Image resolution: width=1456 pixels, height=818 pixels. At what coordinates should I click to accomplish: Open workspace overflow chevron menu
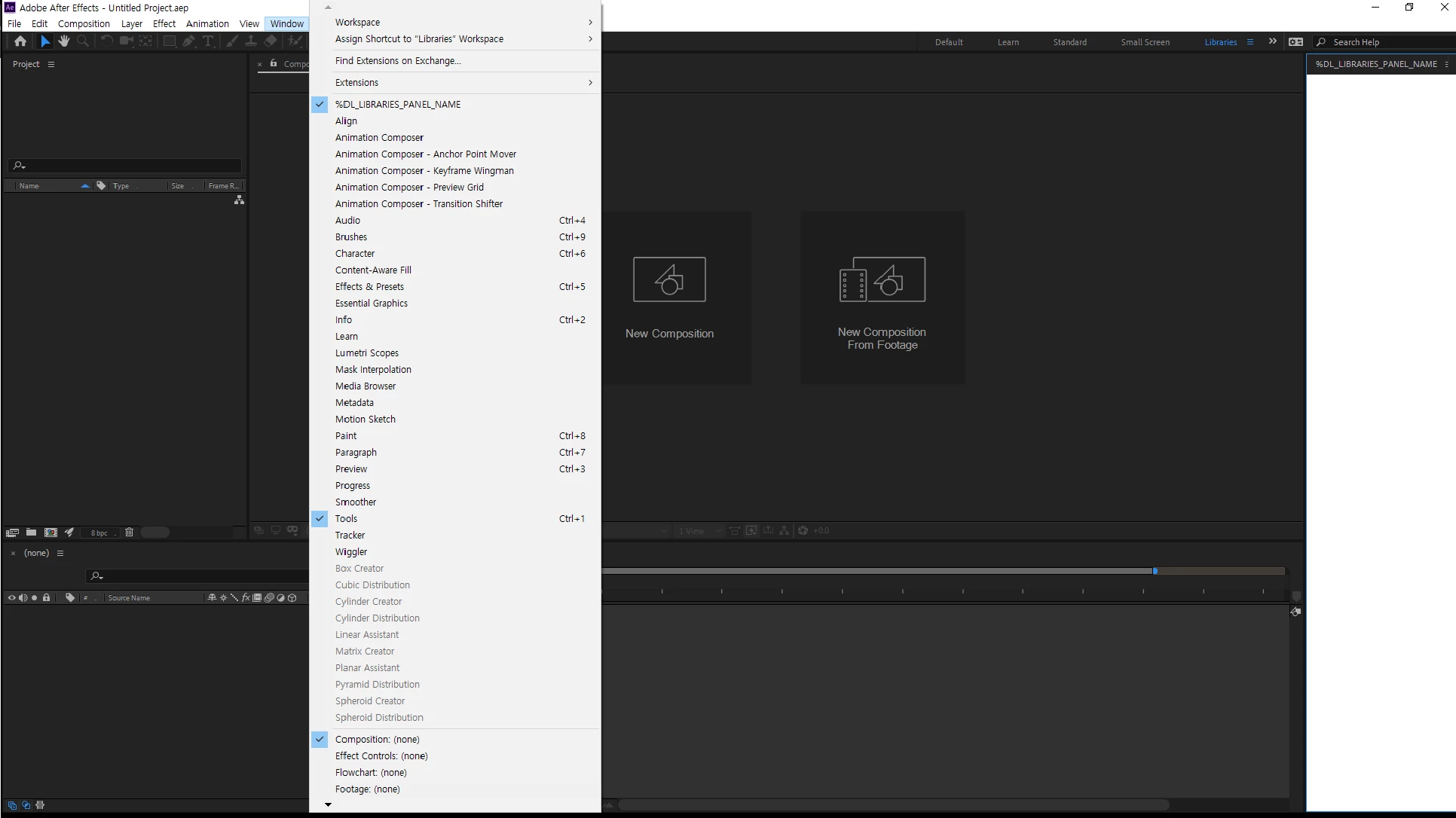[1273, 41]
